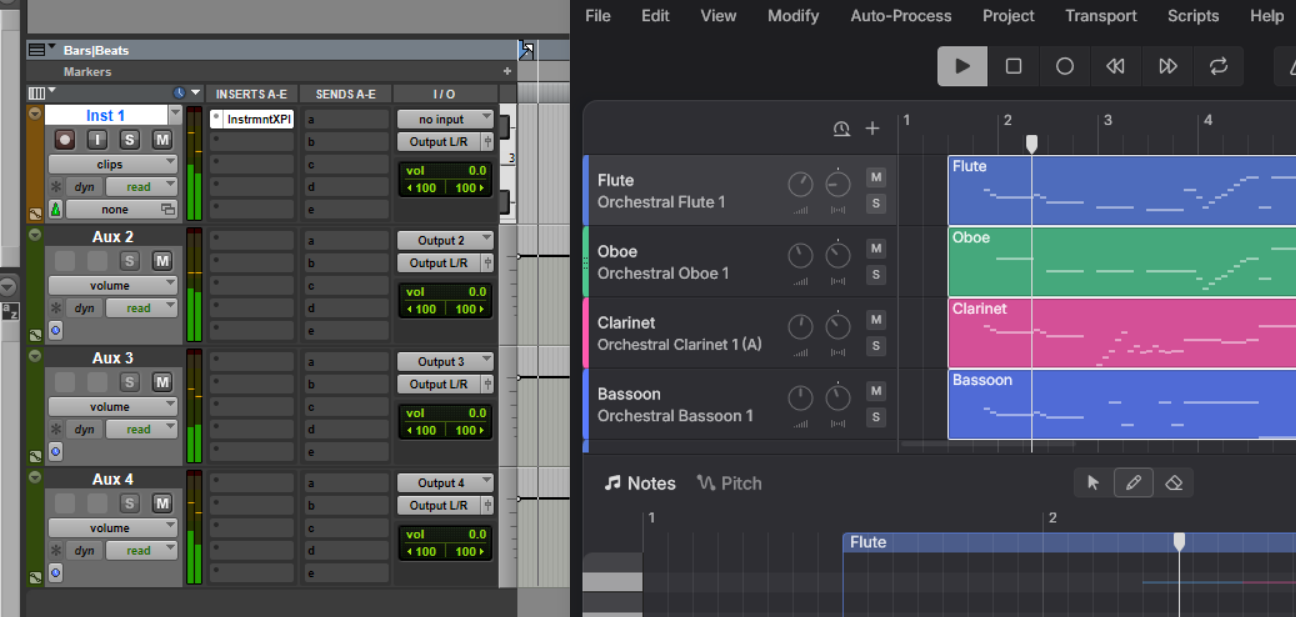The width and height of the screenshot is (1296, 617).
Task: Solo the Aux 2 track
Action: (x=129, y=261)
